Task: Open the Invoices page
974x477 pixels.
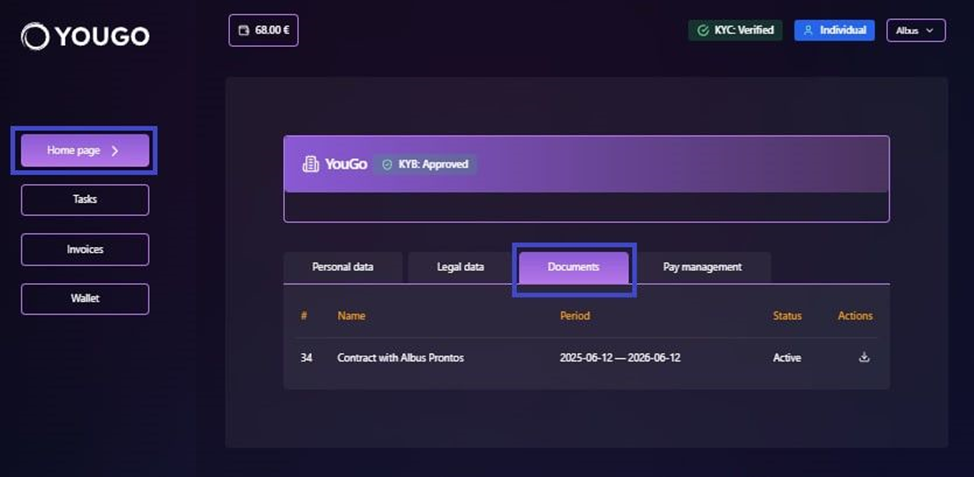Action: tap(85, 250)
